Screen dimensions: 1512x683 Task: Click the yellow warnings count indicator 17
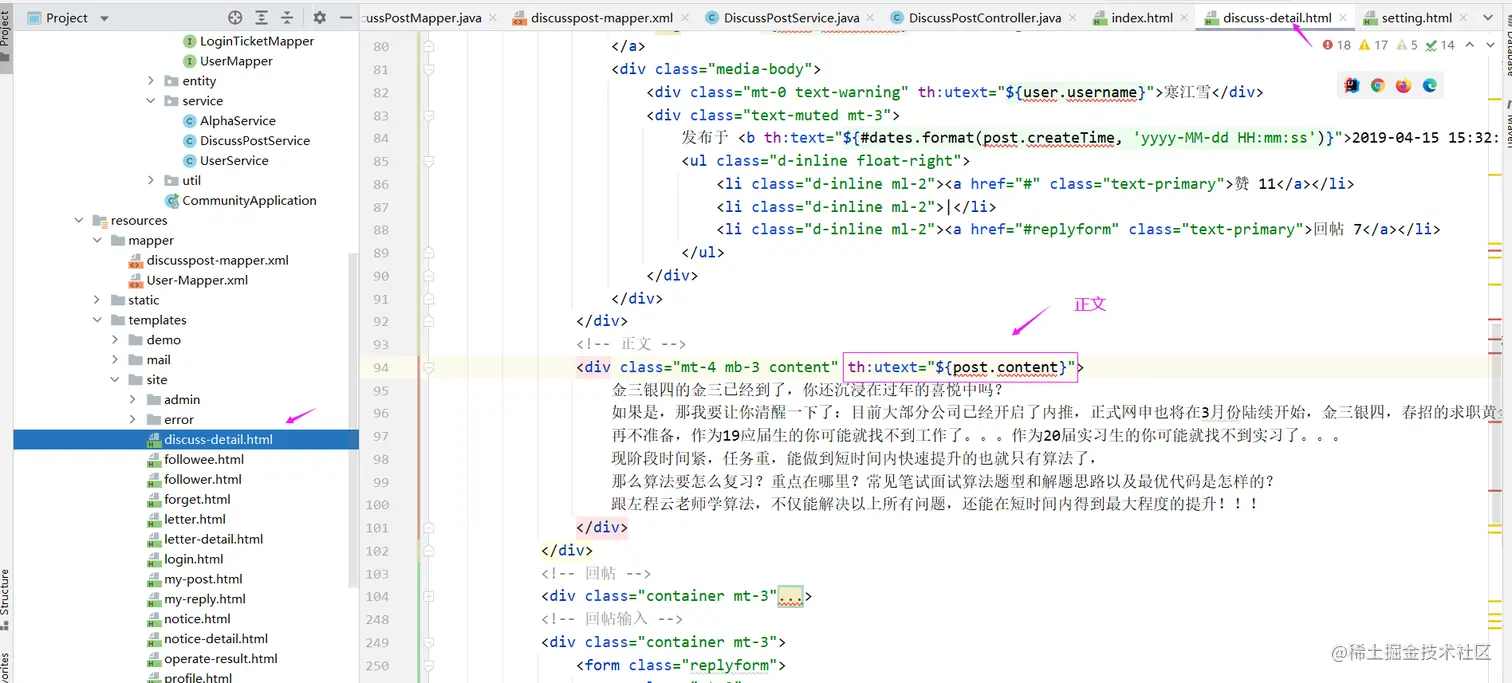(1373, 45)
